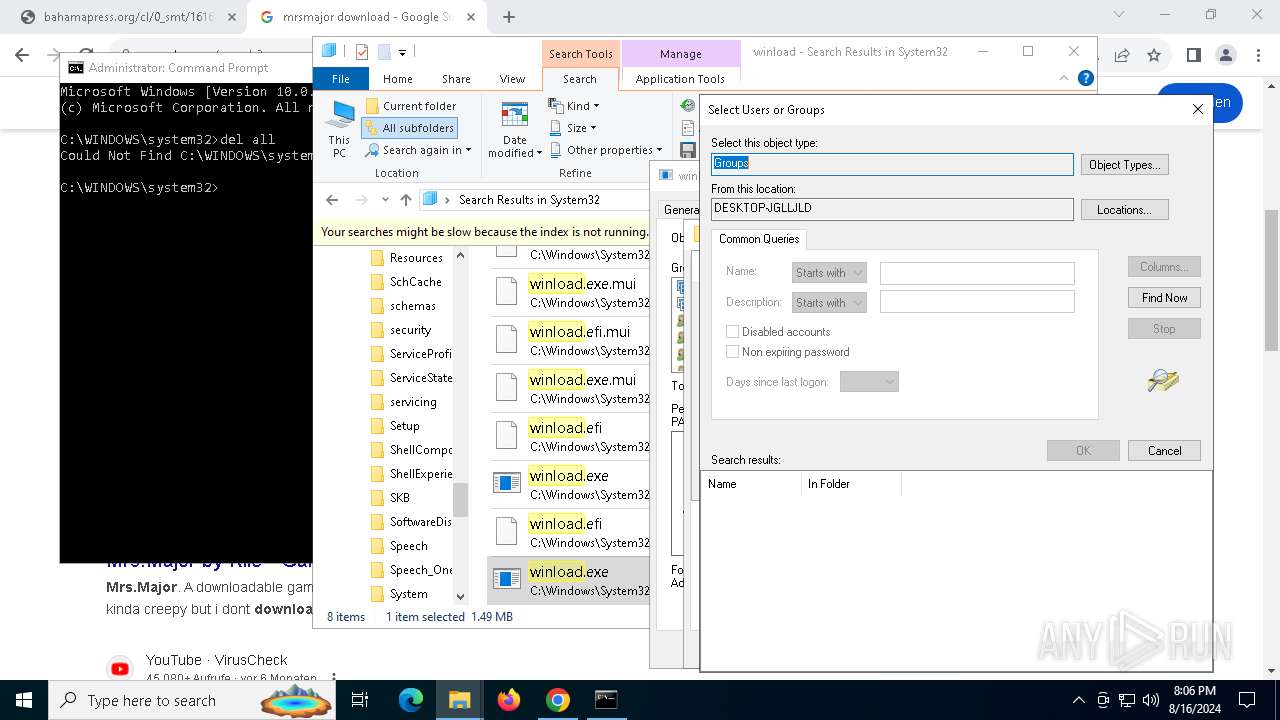This screenshot has height=720, width=1280.
Task: Click the Name query input field
Action: tap(977, 273)
